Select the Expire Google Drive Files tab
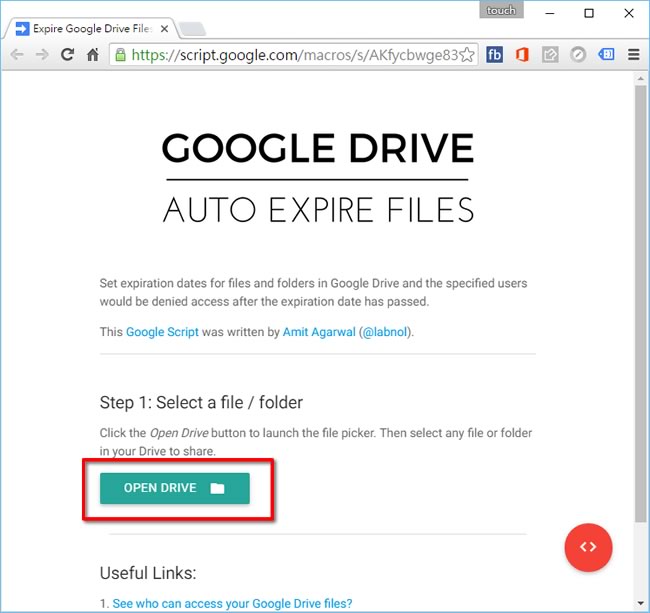 click(91, 29)
